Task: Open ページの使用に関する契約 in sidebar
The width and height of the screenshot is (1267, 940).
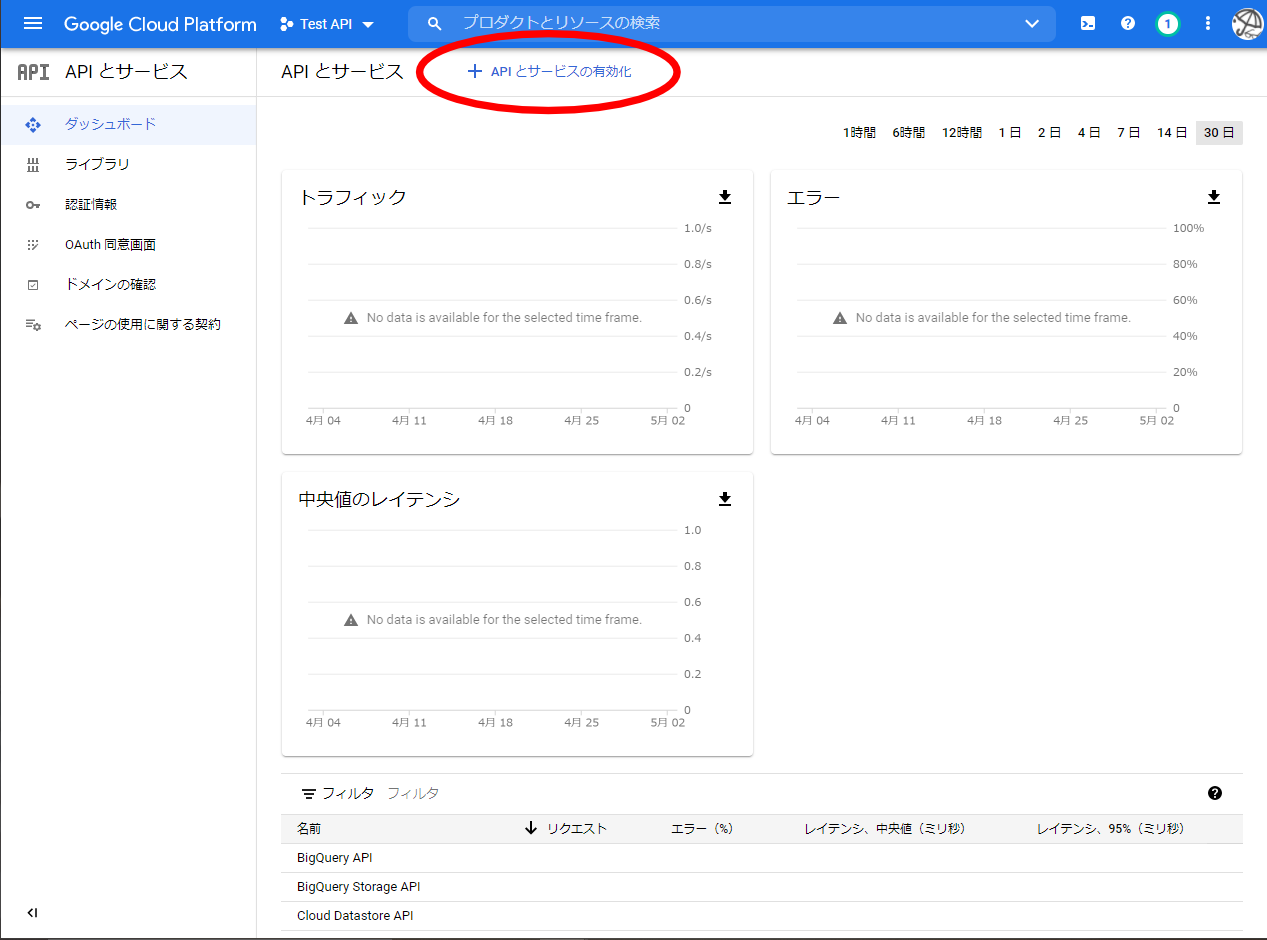Action: coord(128,324)
